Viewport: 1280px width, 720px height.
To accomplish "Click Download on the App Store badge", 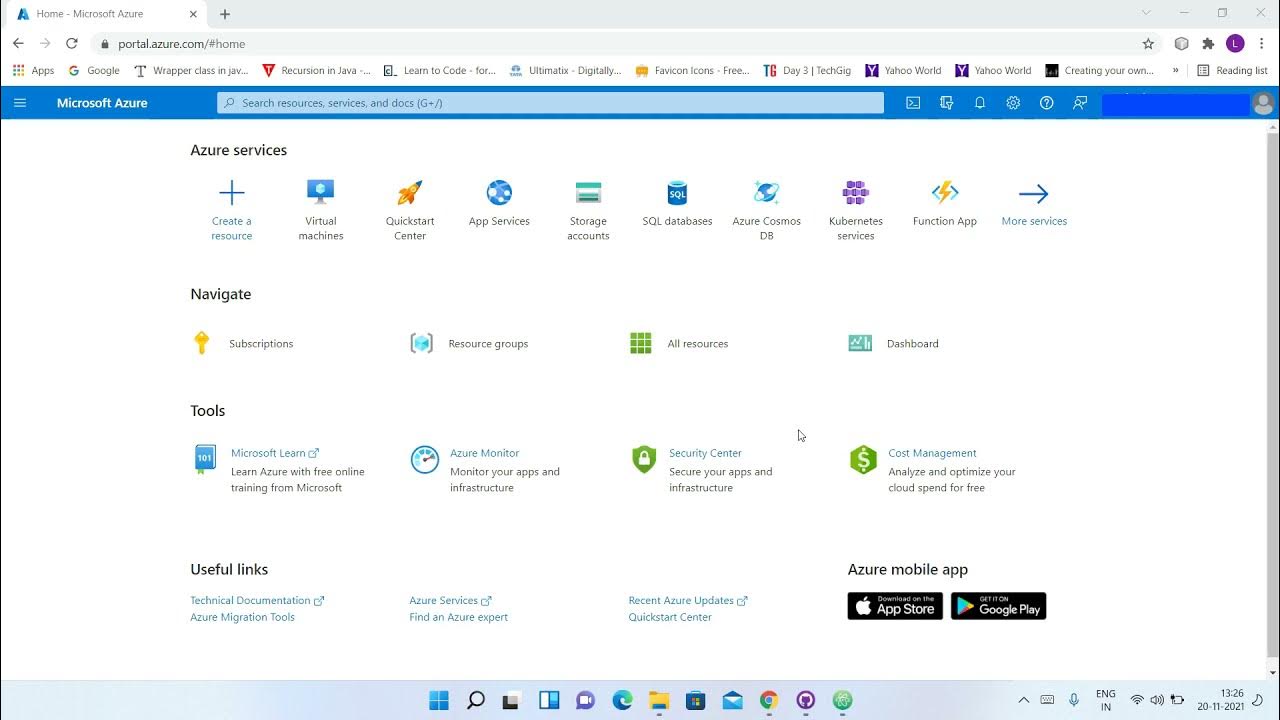I will (x=895, y=606).
